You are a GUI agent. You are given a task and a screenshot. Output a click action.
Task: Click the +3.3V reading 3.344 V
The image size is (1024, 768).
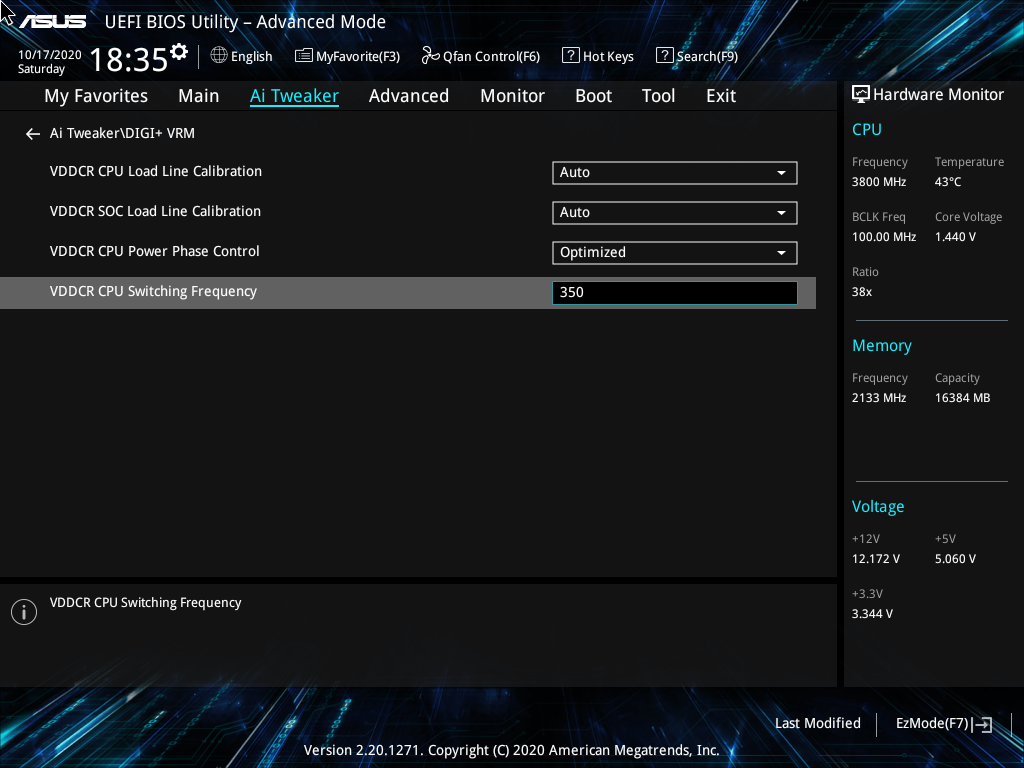click(x=872, y=614)
